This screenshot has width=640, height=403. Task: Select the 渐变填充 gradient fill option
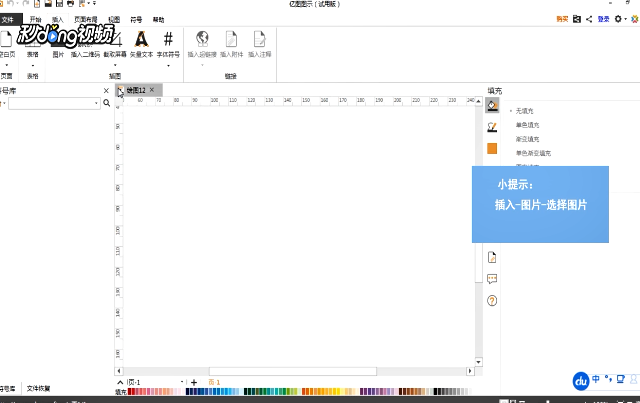click(x=527, y=139)
